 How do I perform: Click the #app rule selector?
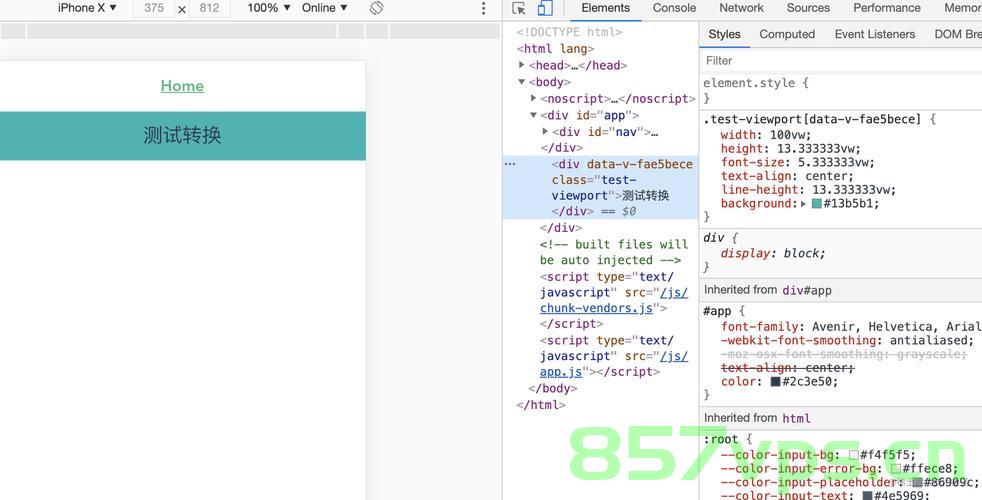click(x=717, y=311)
